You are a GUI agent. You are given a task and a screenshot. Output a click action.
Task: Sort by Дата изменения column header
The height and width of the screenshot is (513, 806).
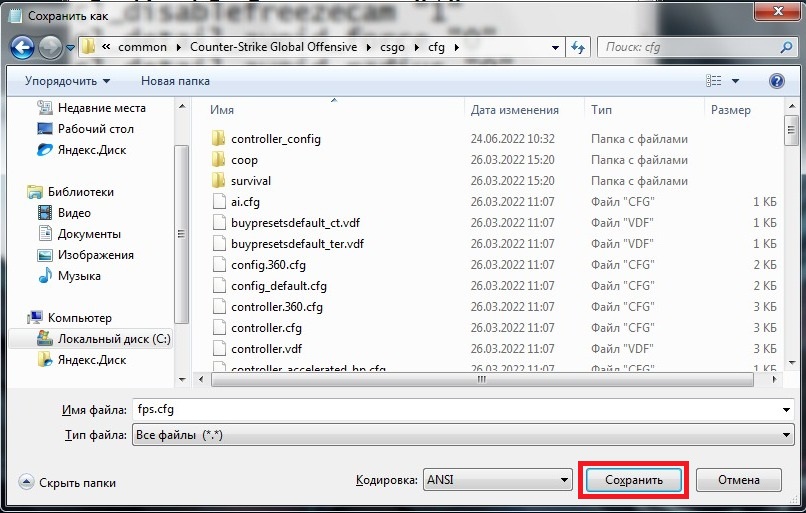515,110
